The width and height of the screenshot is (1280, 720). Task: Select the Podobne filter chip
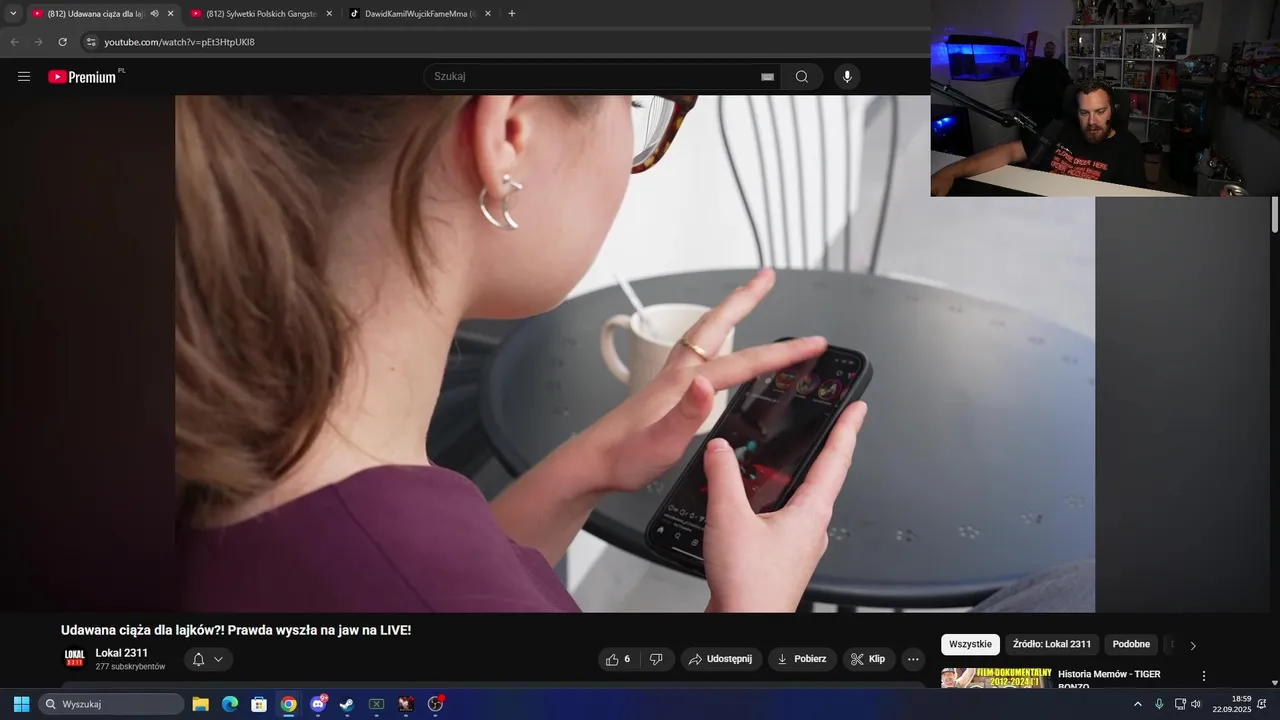coord(1131,644)
